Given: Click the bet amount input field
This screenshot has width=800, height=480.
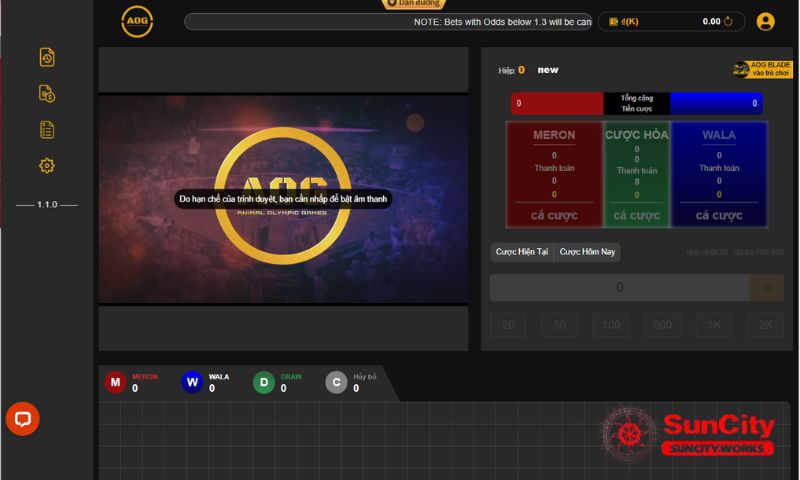Looking at the screenshot, I should [619, 287].
